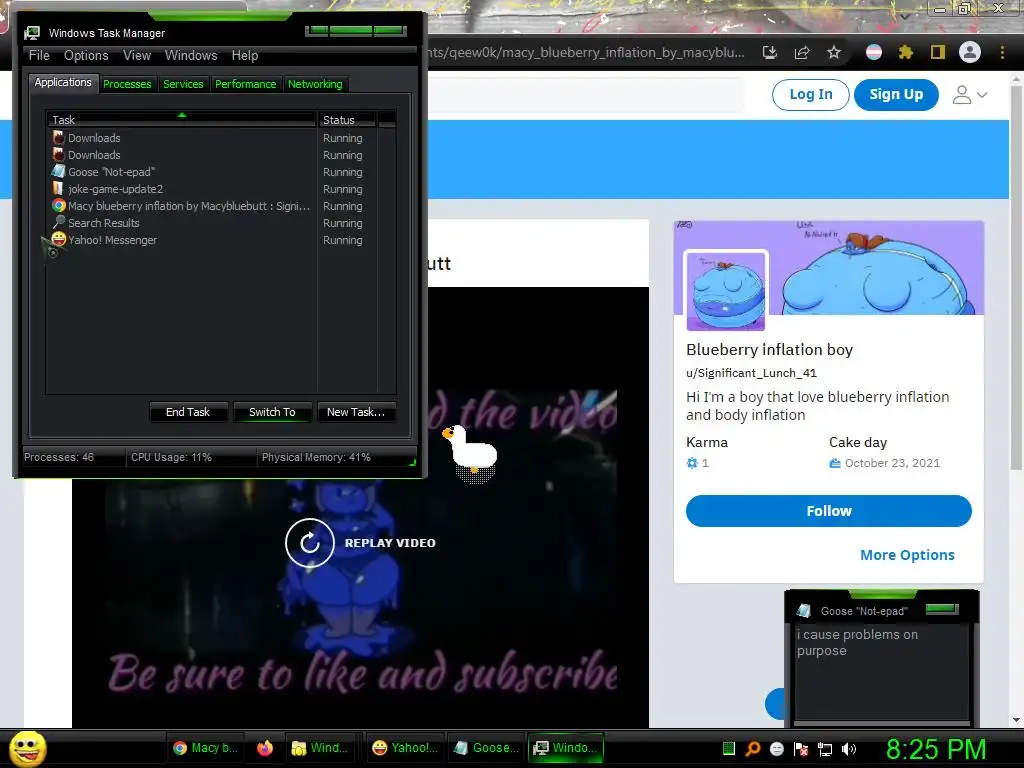Screen dimensions: 1024x768
Task: Click the 8:25 PM clock
Action: [x=936, y=749]
